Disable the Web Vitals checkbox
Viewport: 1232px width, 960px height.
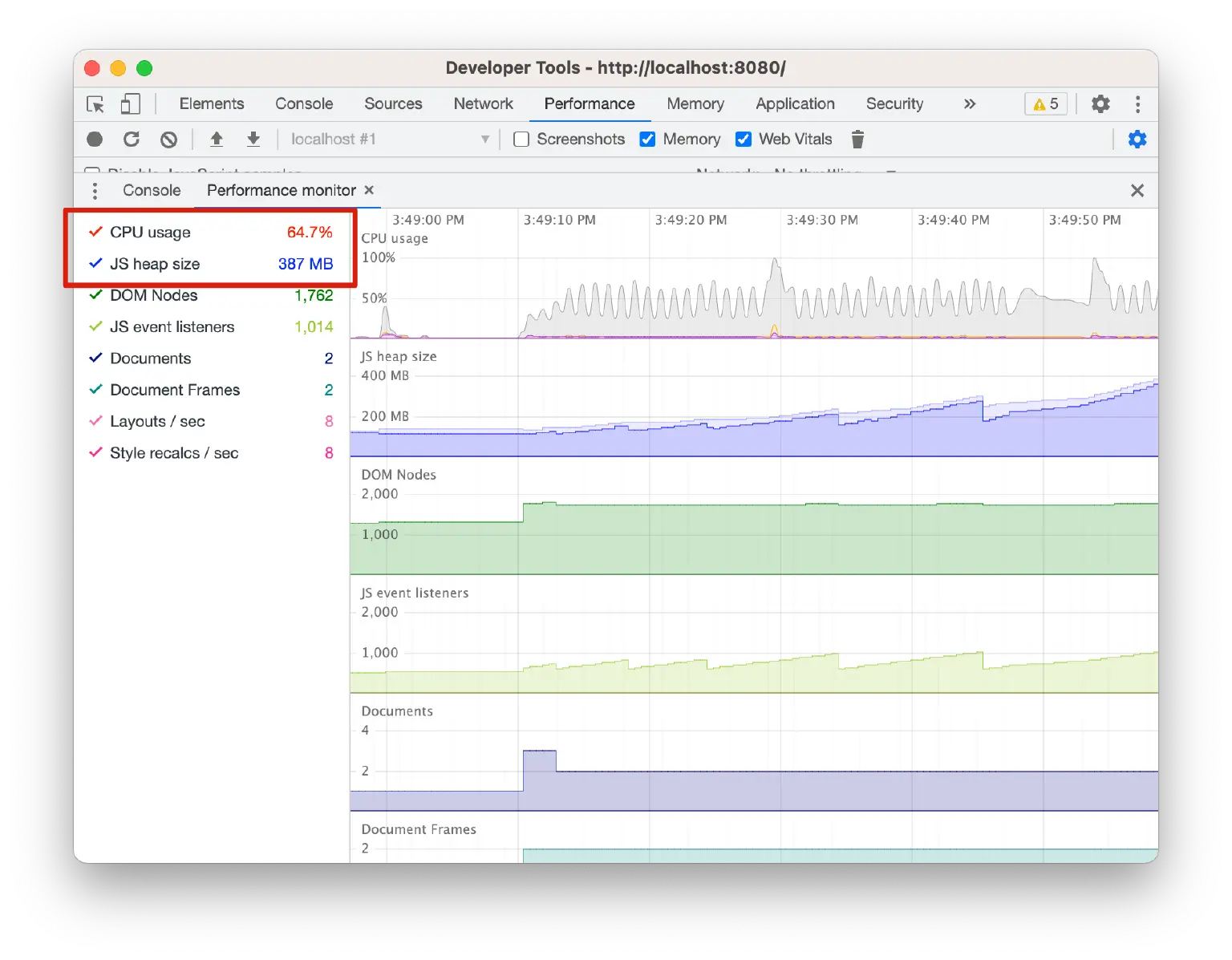click(x=744, y=140)
